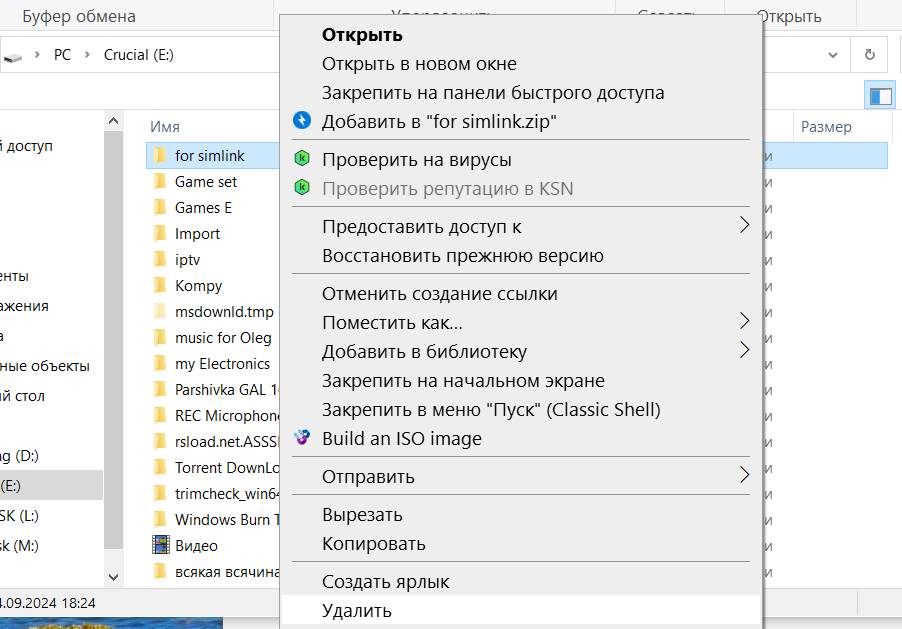Select the music for Oleg folder

(222, 338)
